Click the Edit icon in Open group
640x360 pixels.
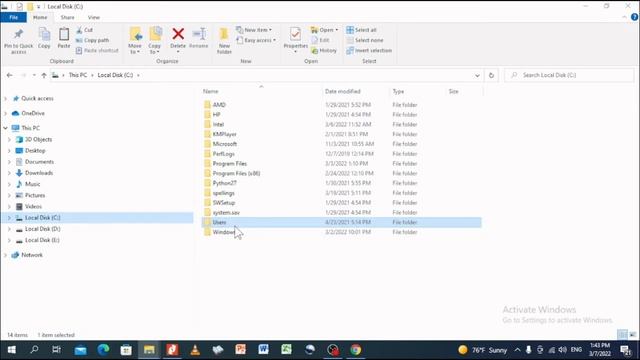click(x=315, y=40)
